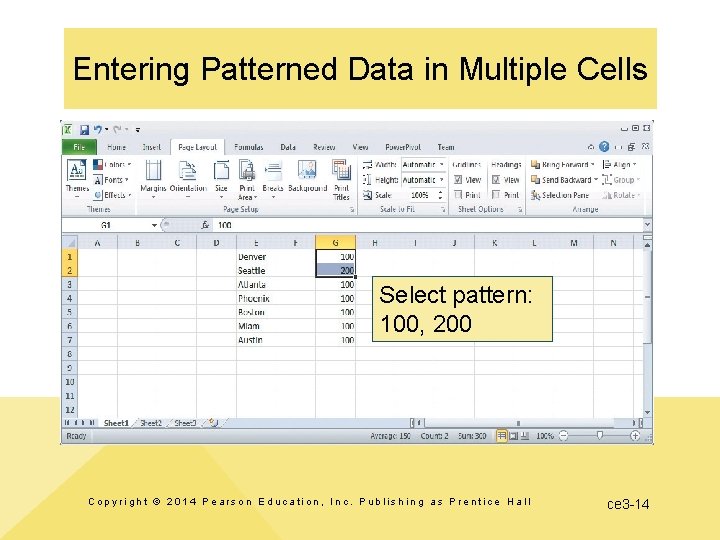720x540 pixels.
Task: Toggle Gridlines Print checkbox
Action: (x=458, y=195)
